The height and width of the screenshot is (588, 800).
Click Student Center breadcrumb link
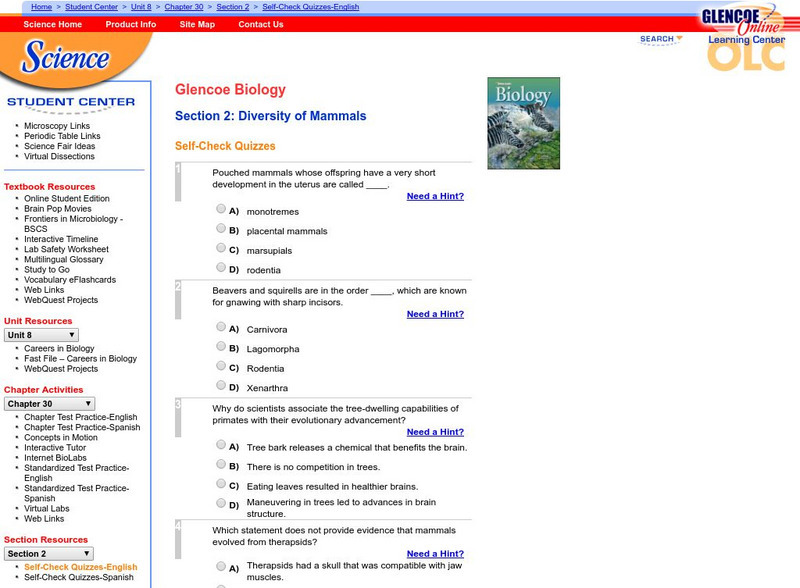coord(91,7)
